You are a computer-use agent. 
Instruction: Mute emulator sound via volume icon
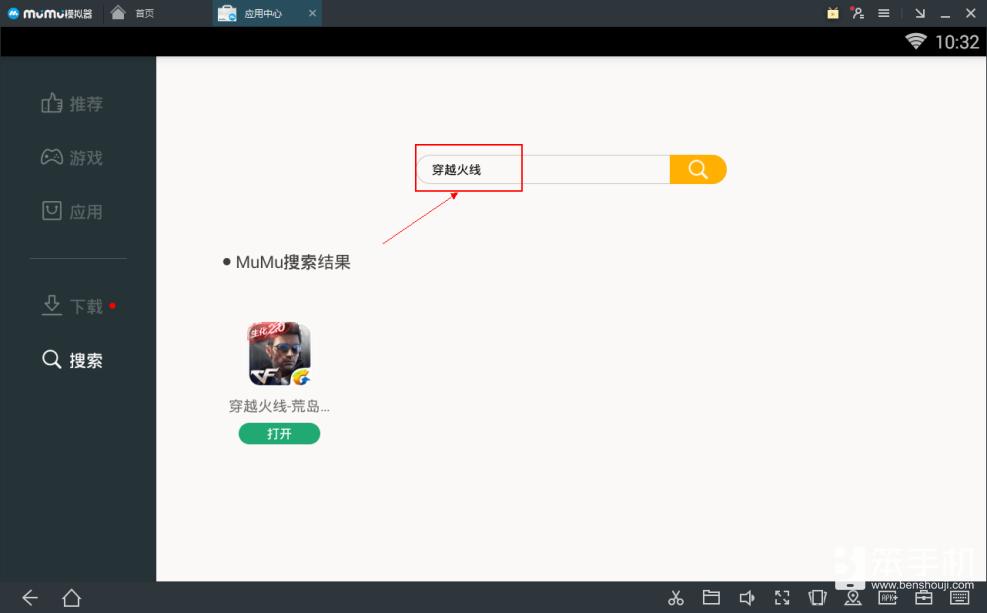746,597
